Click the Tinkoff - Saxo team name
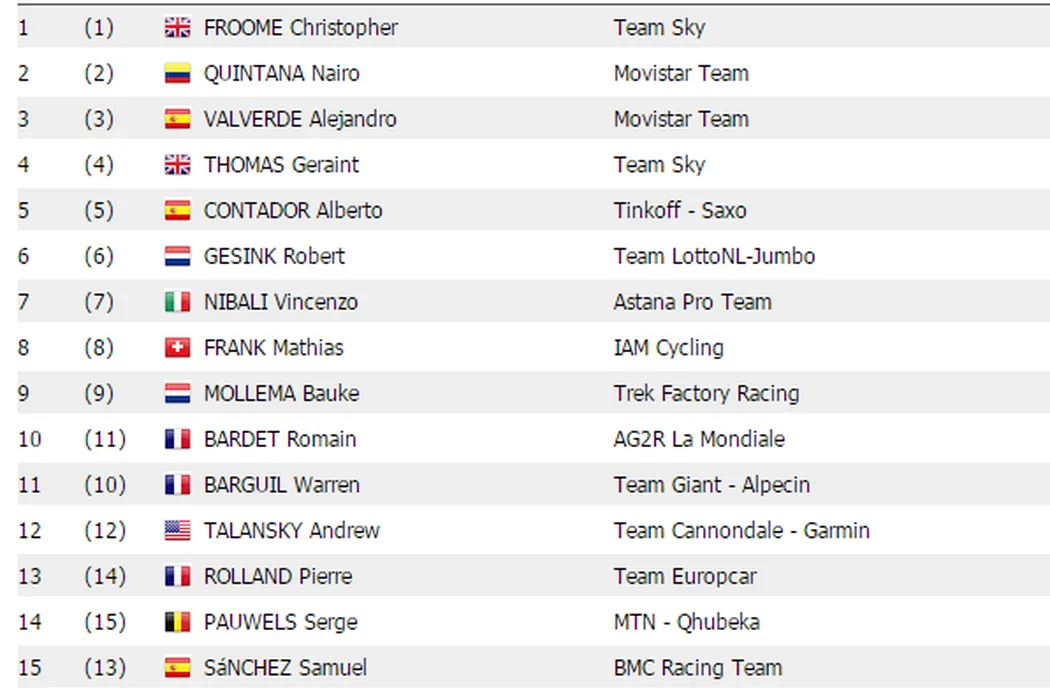This screenshot has width=1050, height=700. [x=679, y=211]
